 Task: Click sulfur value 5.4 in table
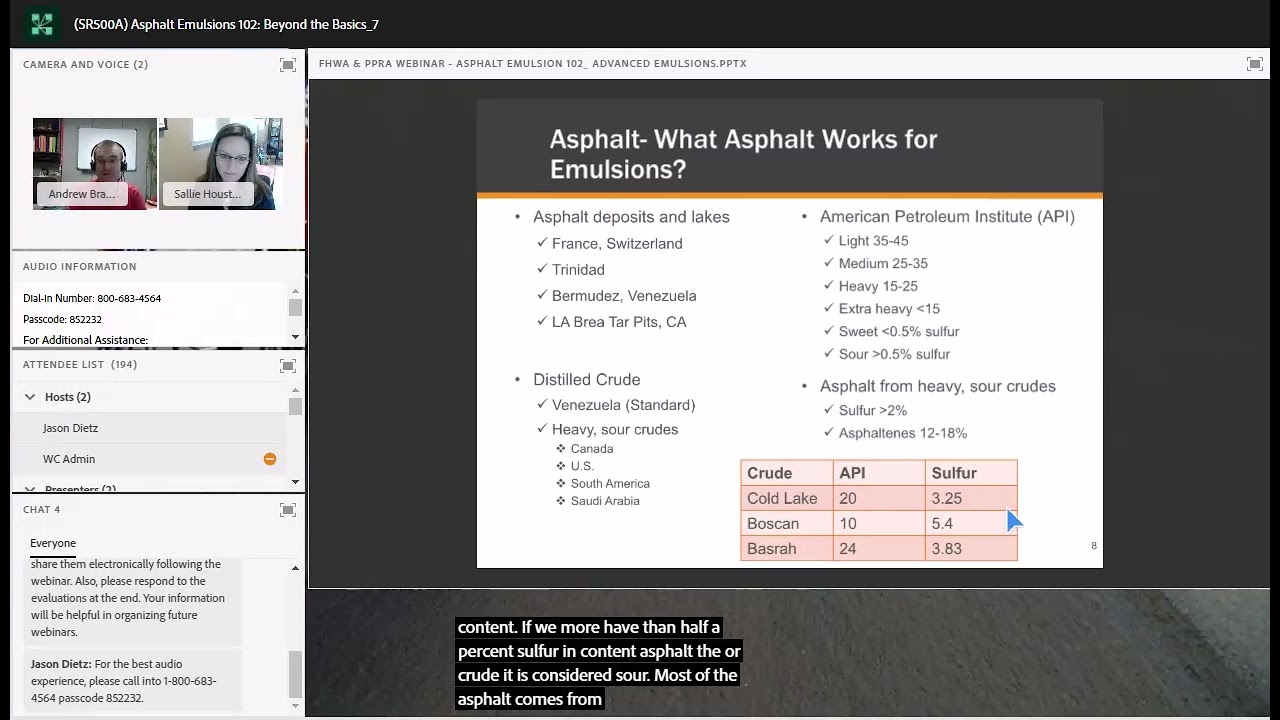click(942, 523)
